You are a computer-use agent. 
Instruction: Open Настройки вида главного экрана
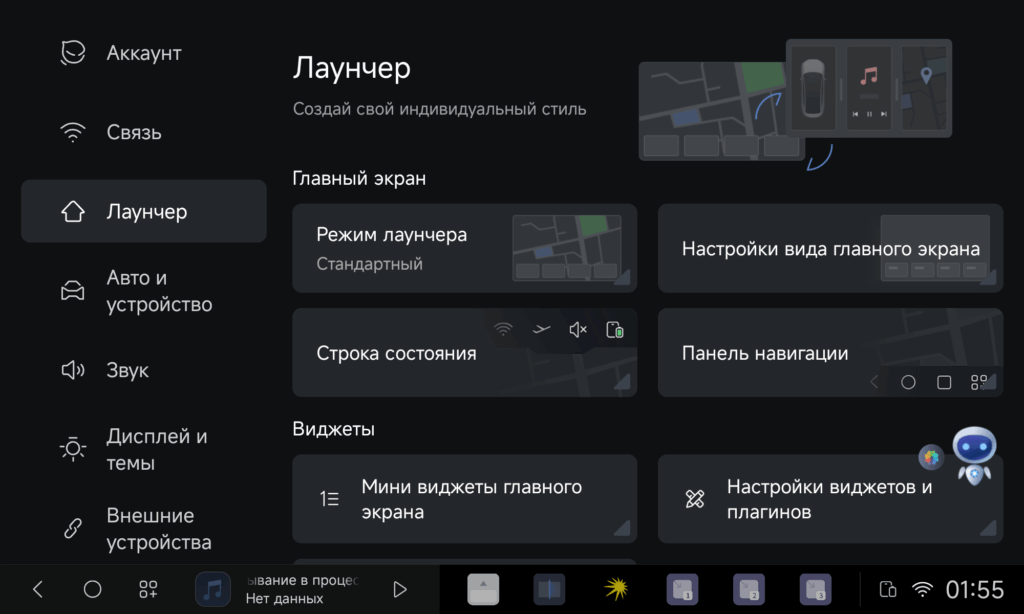coord(830,248)
